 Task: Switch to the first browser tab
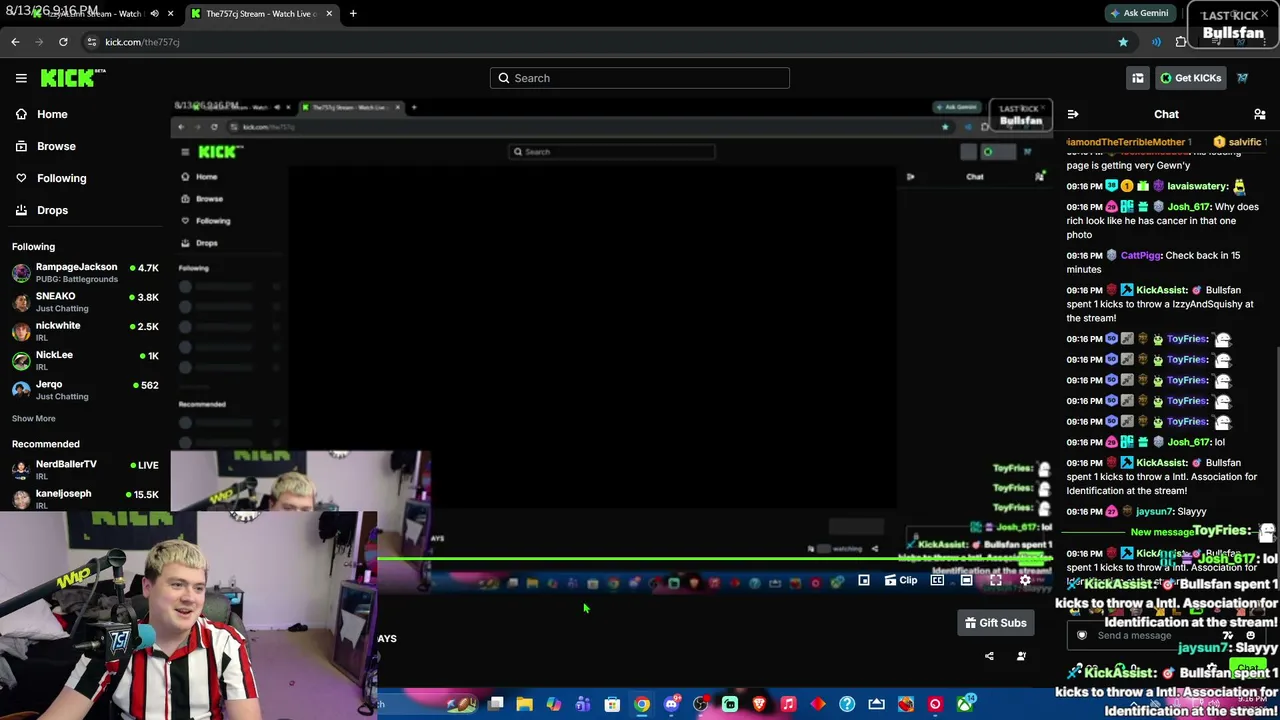(x=90, y=14)
